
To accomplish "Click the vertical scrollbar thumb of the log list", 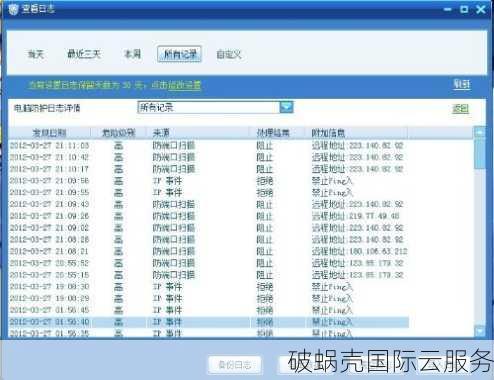I will pos(480,154).
